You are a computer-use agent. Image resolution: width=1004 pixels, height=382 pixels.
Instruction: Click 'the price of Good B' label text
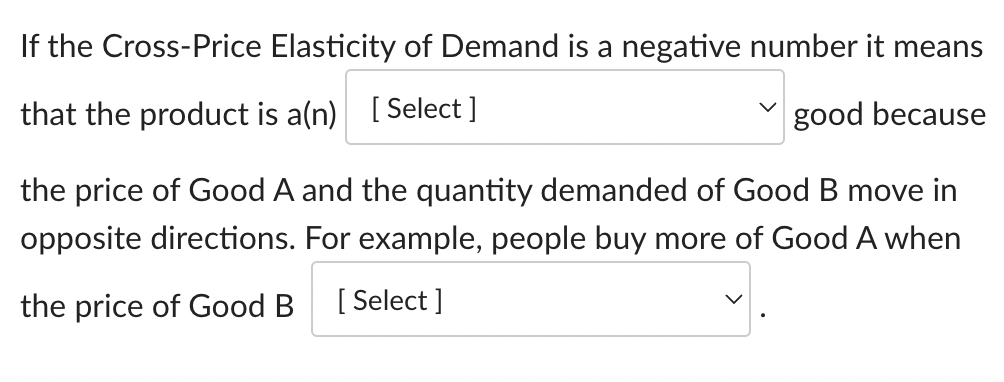pos(158,306)
